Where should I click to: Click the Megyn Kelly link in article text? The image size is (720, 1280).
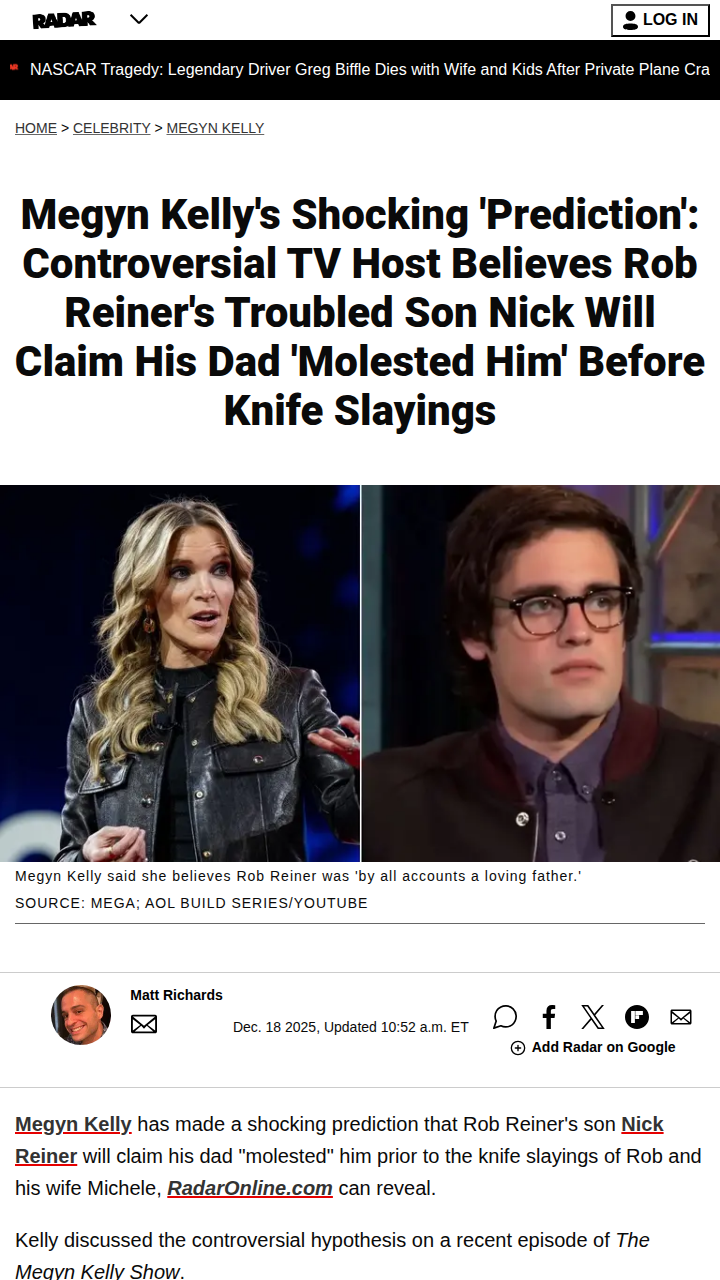click(73, 1124)
